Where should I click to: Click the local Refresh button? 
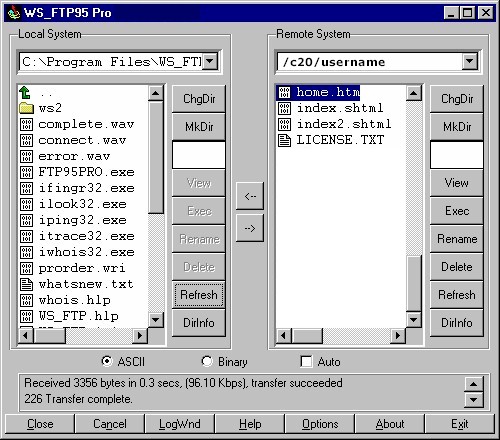click(x=199, y=295)
